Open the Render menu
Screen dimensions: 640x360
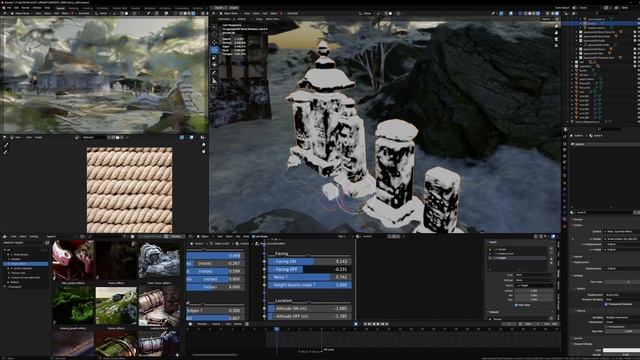[x=25, y=7]
